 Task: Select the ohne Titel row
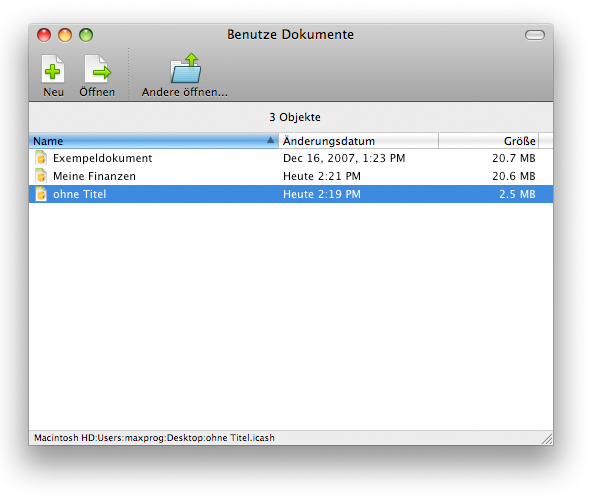291,194
